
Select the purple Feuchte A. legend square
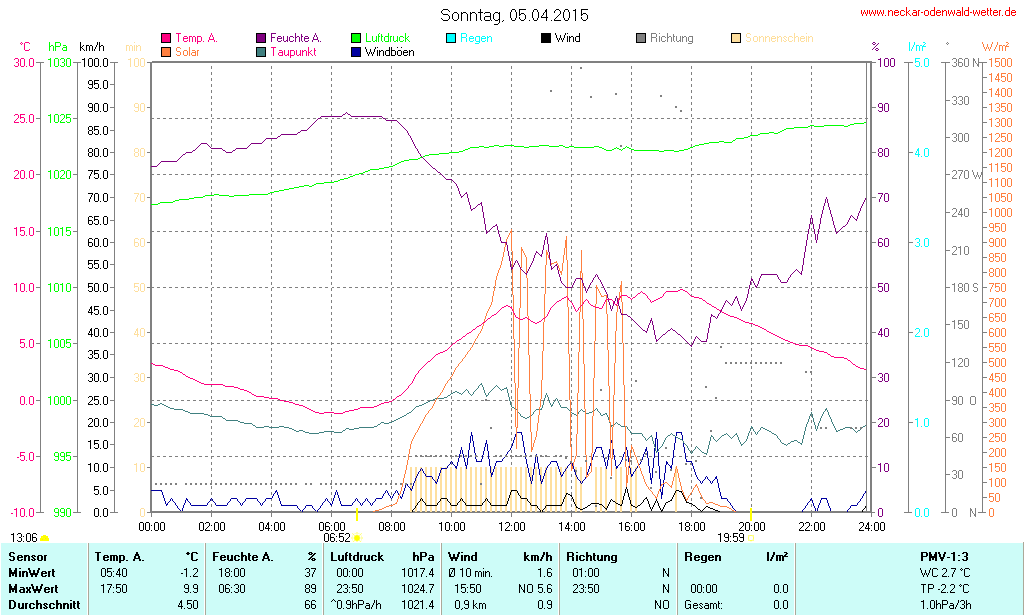pyautogui.click(x=261, y=38)
